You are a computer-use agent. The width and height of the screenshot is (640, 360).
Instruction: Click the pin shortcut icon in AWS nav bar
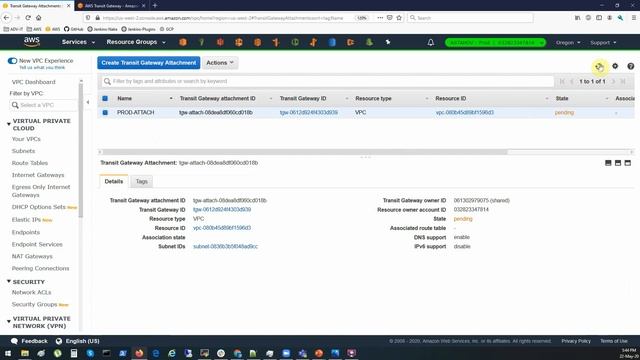(x=388, y=42)
